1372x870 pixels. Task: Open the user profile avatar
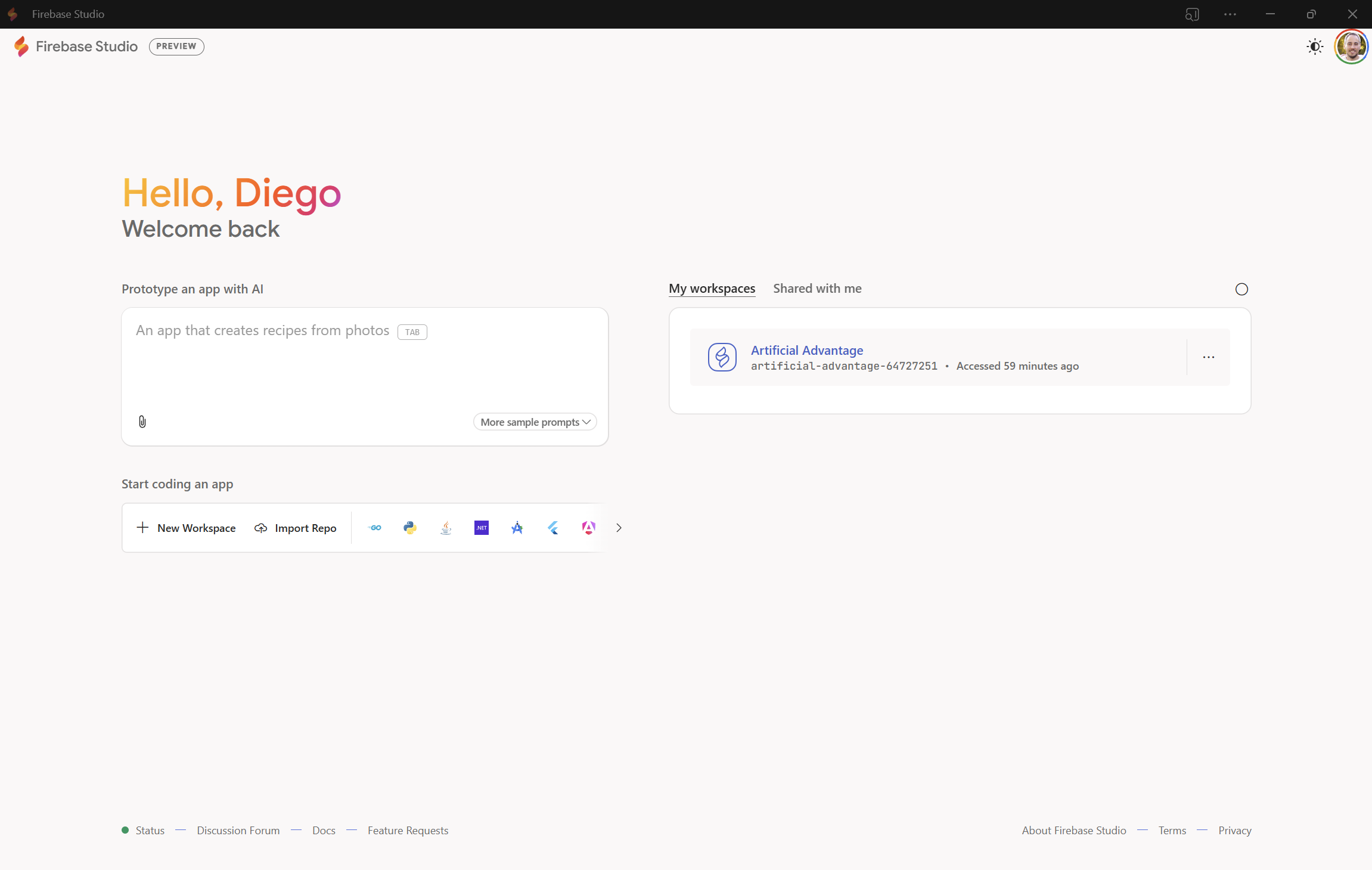pyautogui.click(x=1351, y=47)
